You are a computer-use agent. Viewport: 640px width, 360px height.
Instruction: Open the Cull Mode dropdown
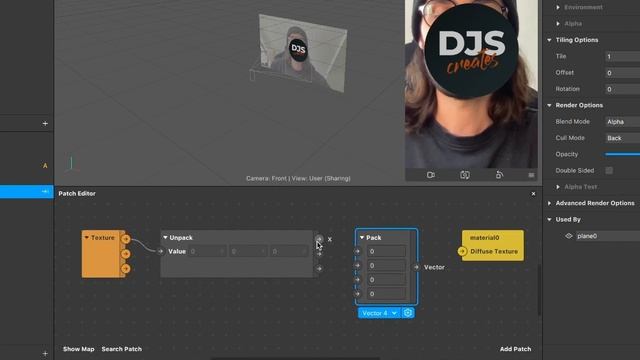point(622,138)
